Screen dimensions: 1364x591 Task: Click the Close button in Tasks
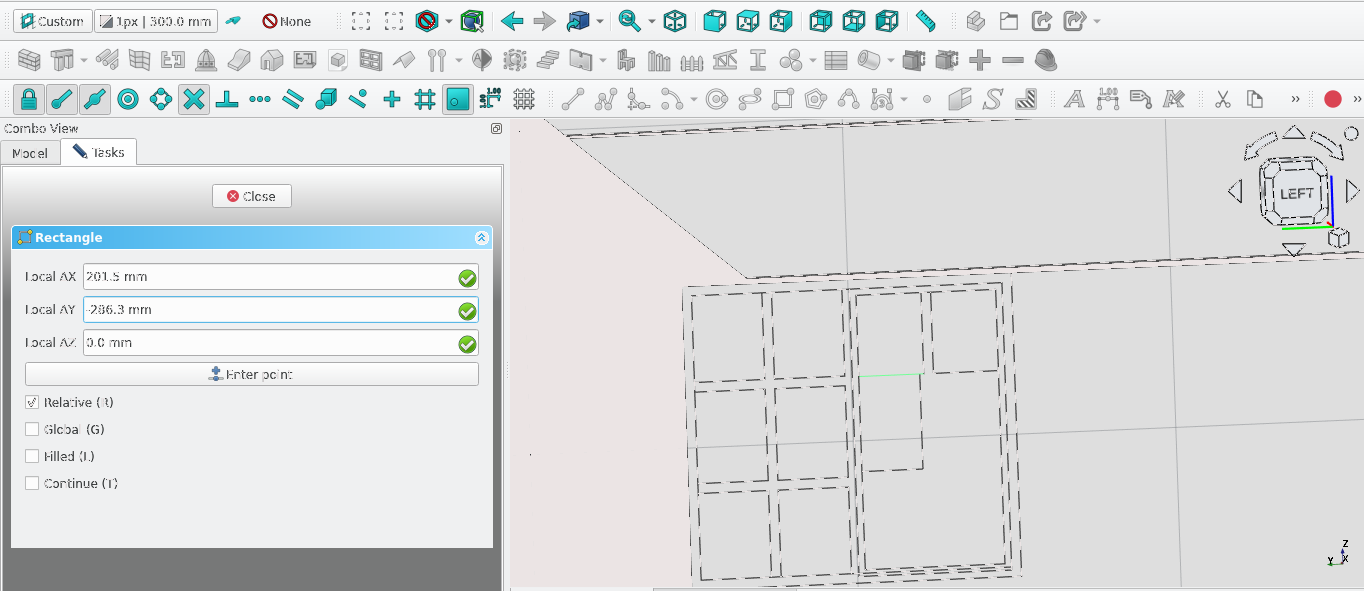(252, 196)
